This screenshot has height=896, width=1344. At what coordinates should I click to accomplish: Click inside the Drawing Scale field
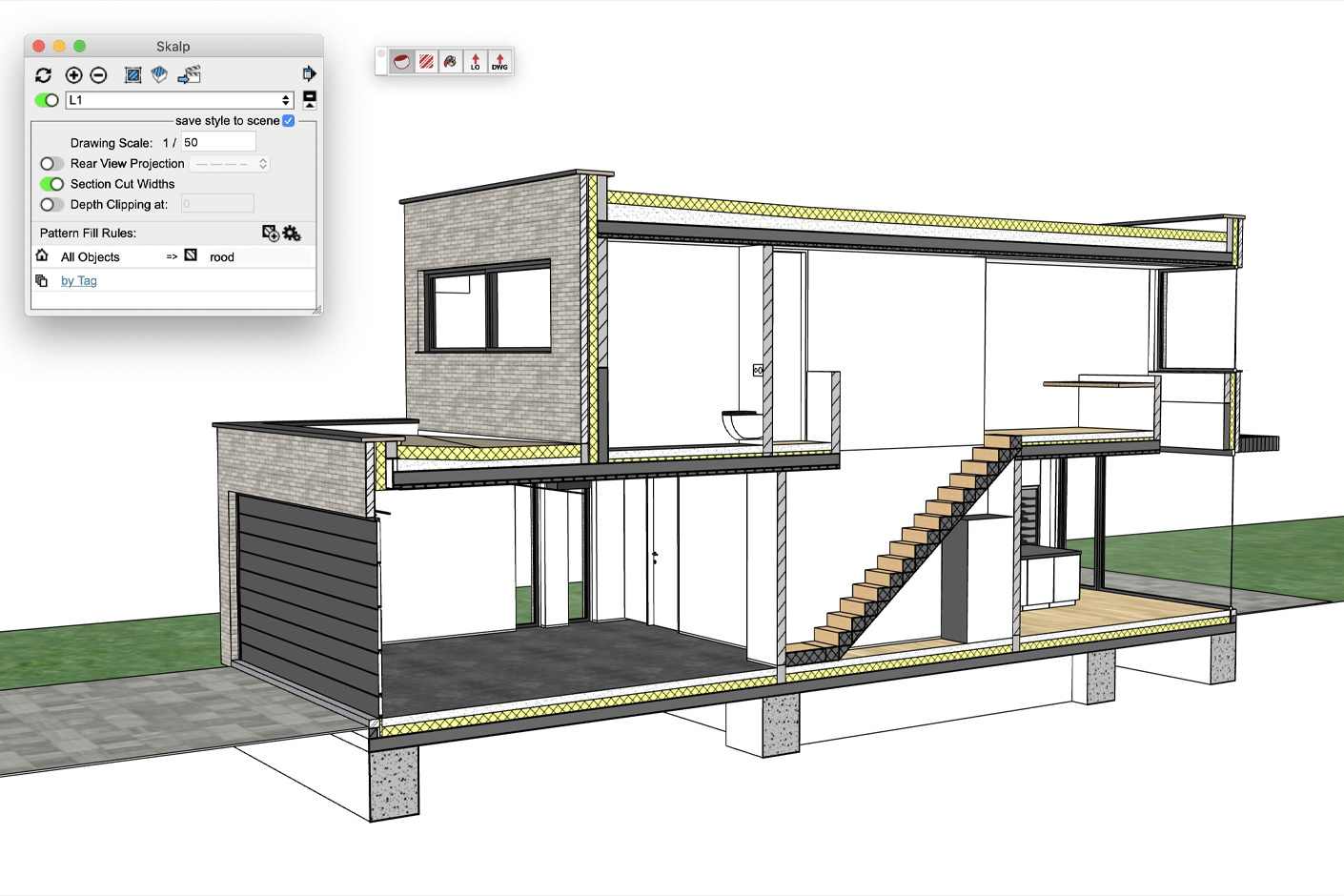(217, 141)
